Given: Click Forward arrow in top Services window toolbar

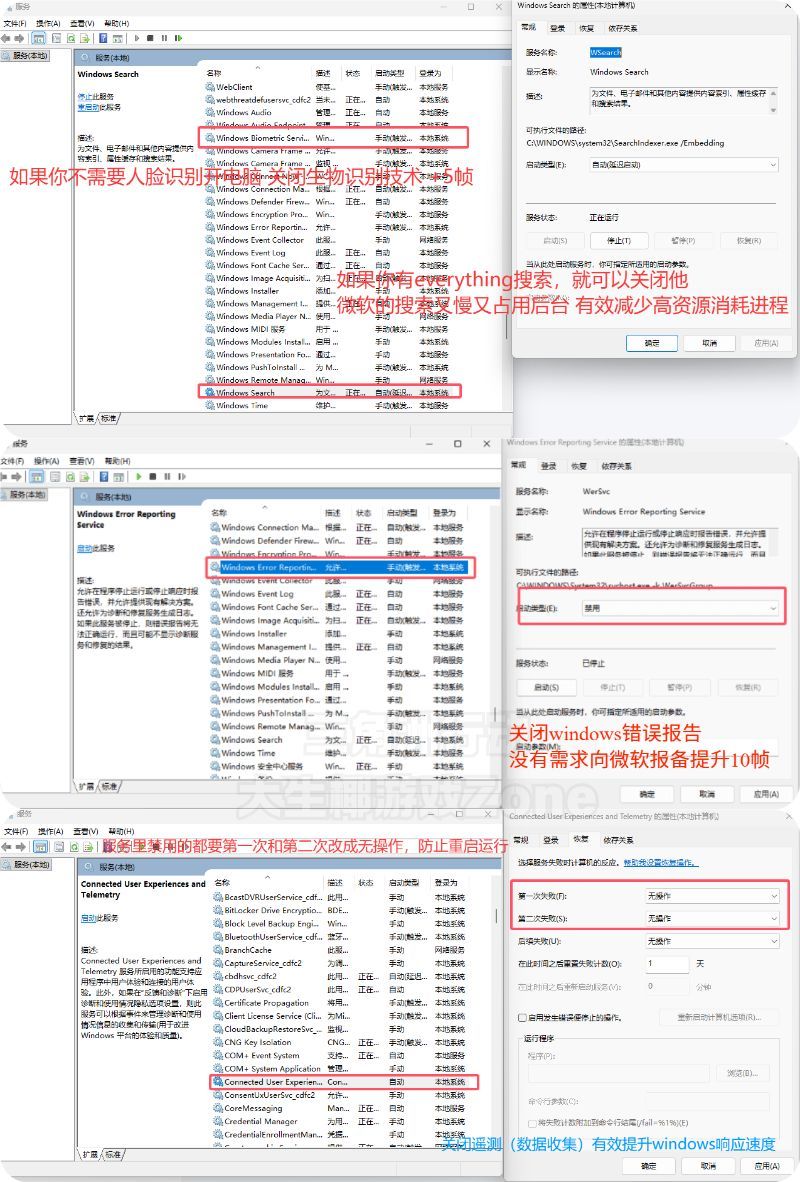Looking at the screenshot, I should (x=19, y=38).
